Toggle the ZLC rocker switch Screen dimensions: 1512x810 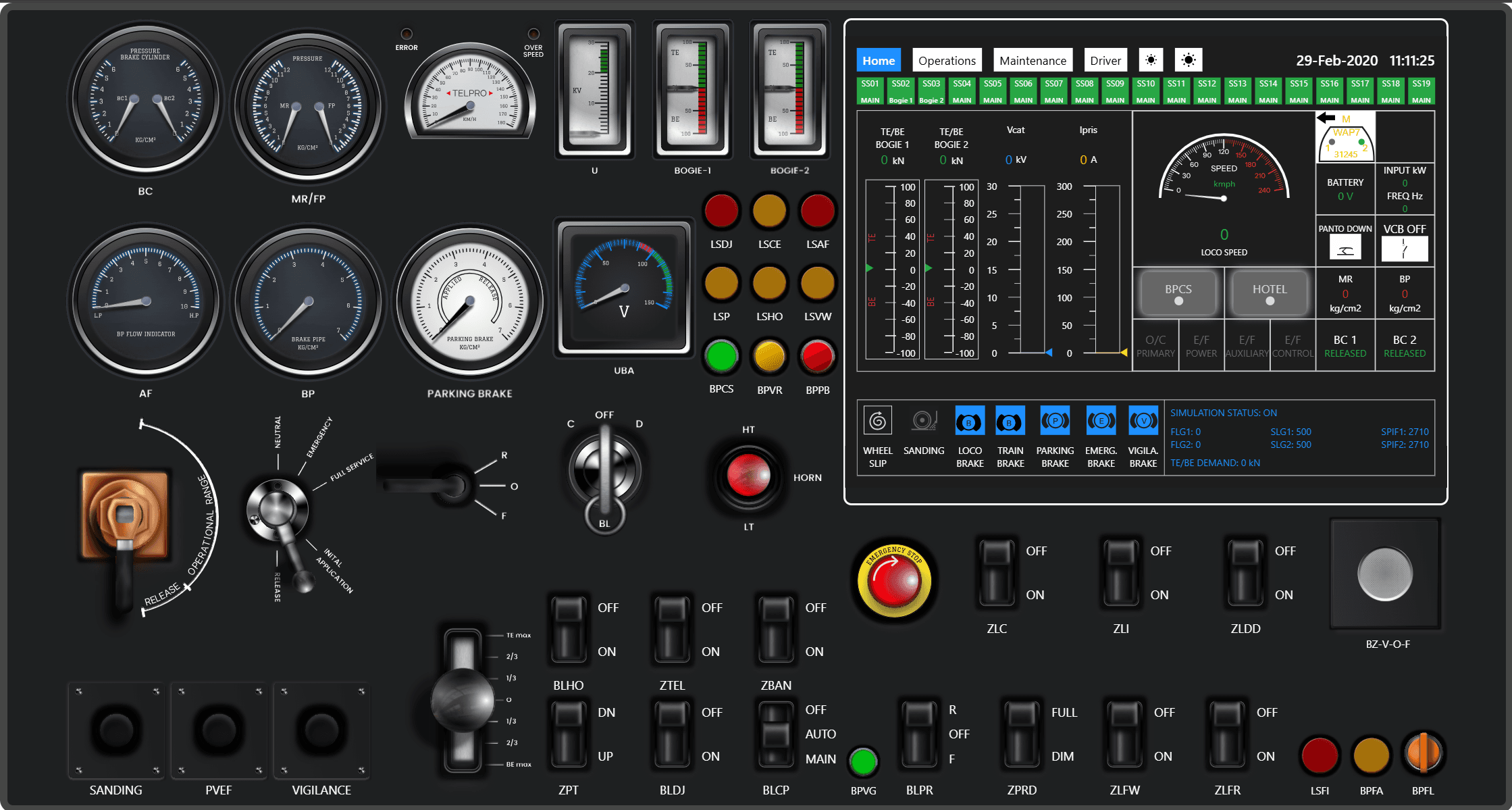coord(996,573)
